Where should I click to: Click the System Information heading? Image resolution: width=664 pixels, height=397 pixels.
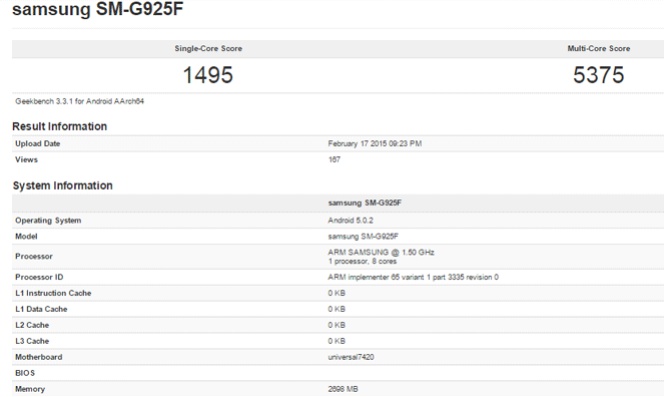(x=63, y=186)
